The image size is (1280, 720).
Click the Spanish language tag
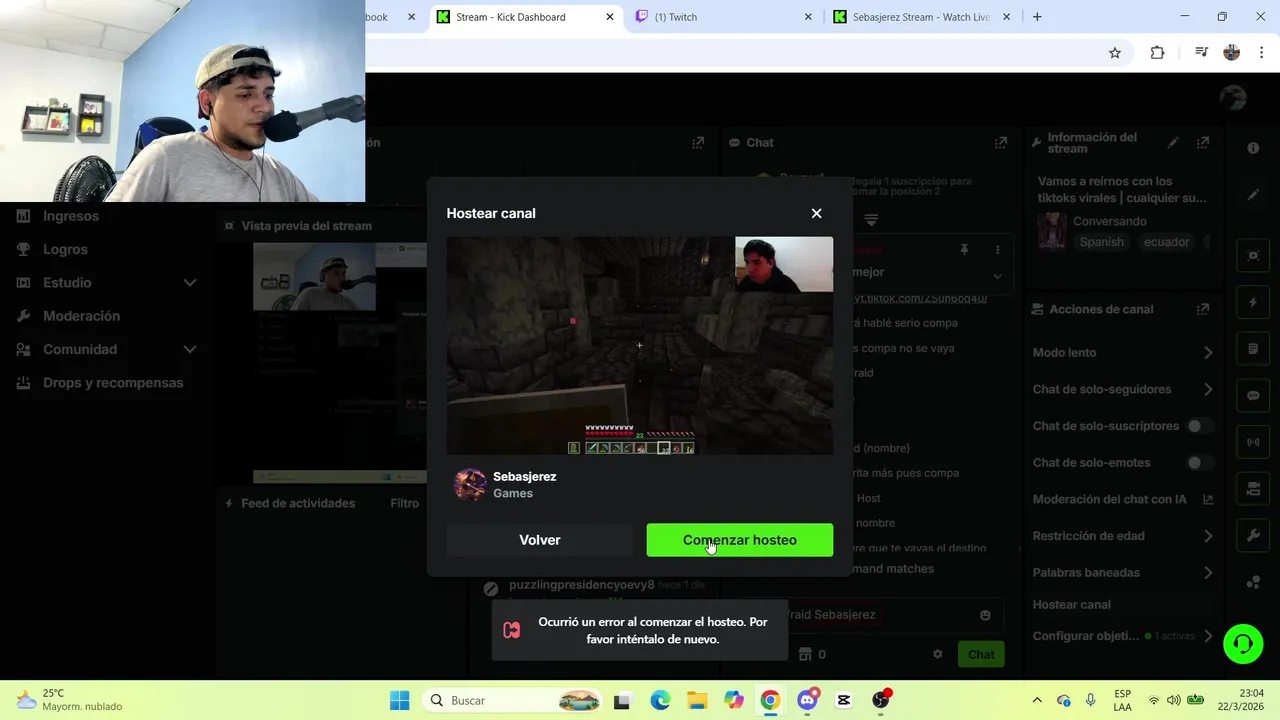(1102, 242)
